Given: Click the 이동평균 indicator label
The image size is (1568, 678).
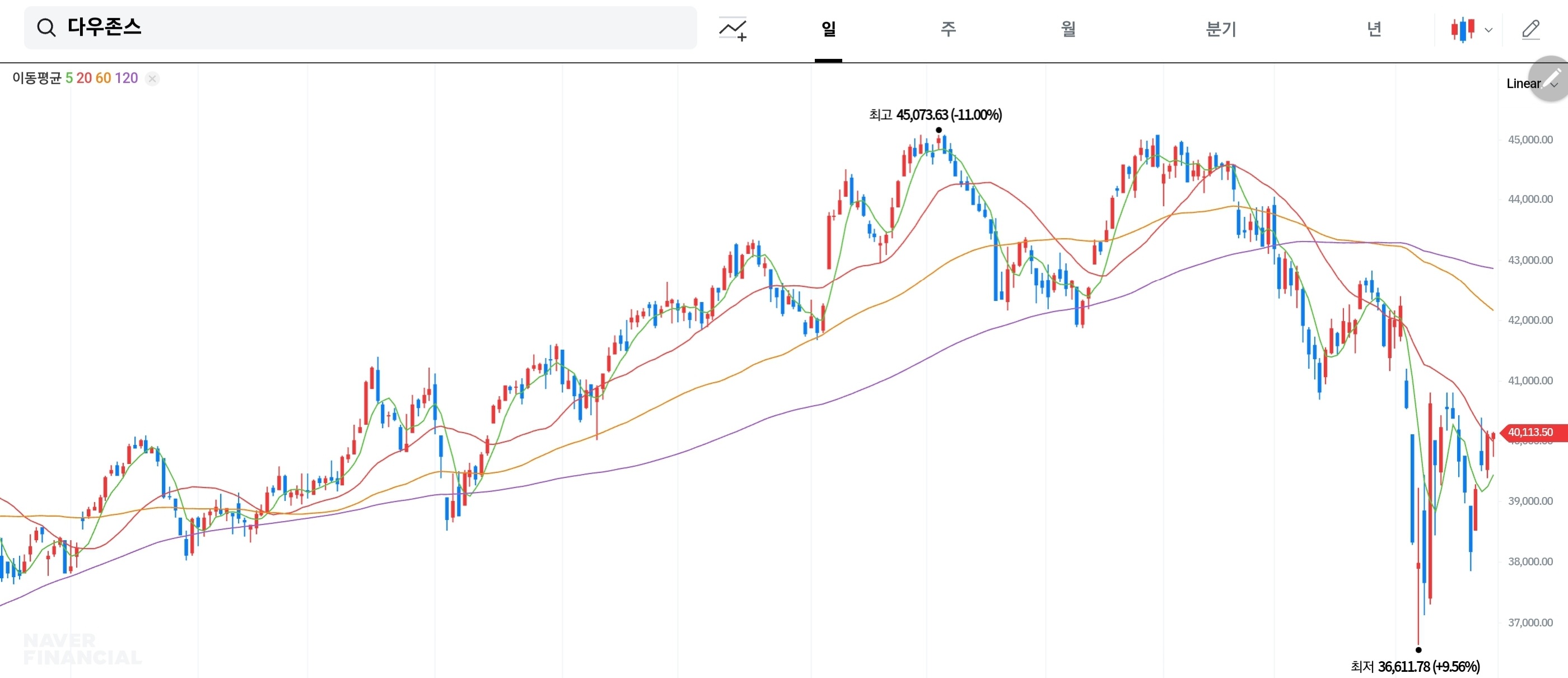Looking at the screenshot, I should pos(36,78).
